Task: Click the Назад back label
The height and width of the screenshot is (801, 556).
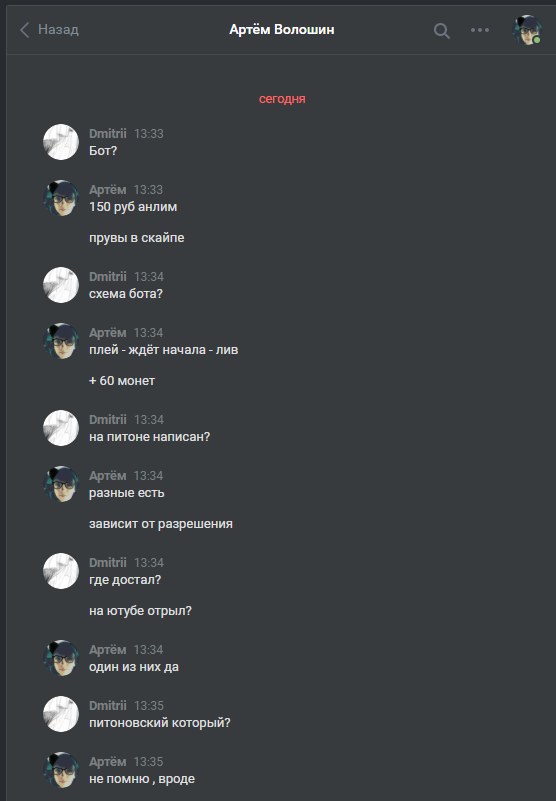Action: [58, 30]
